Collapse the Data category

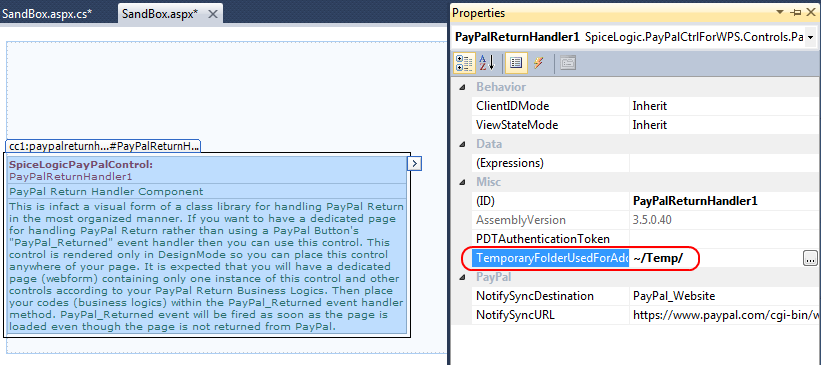462,144
